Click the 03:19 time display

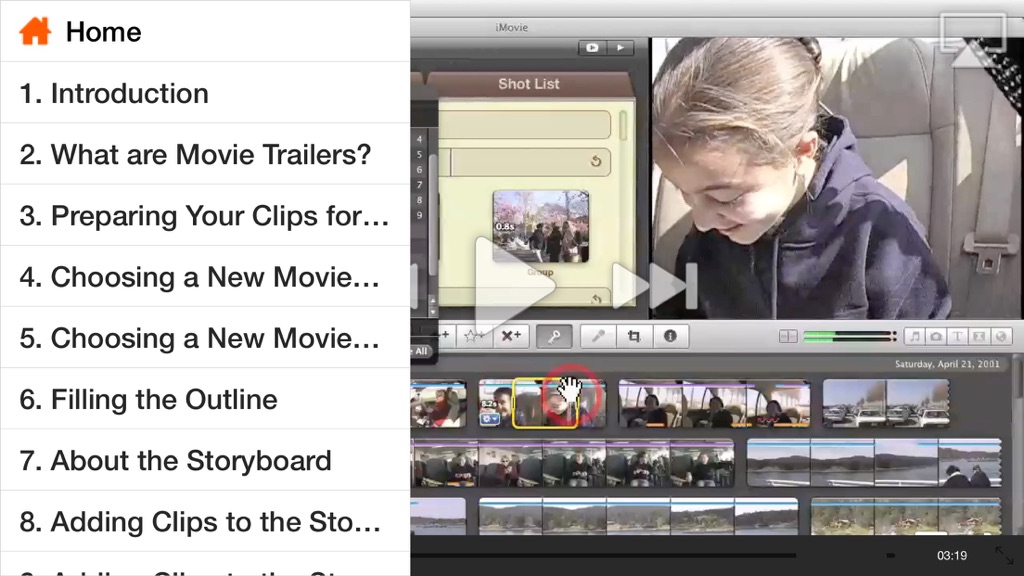952,556
